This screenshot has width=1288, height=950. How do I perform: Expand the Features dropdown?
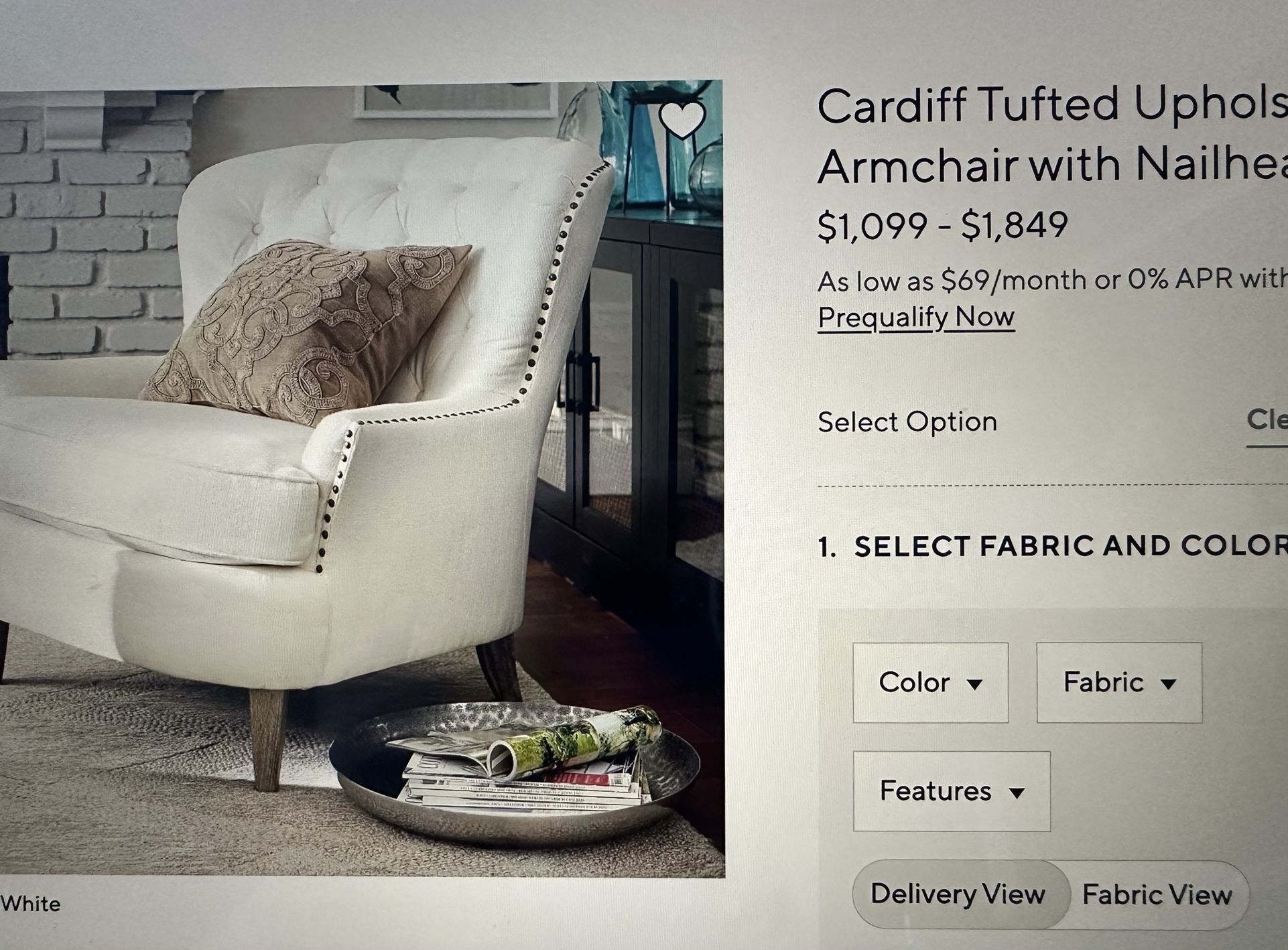(952, 791)
